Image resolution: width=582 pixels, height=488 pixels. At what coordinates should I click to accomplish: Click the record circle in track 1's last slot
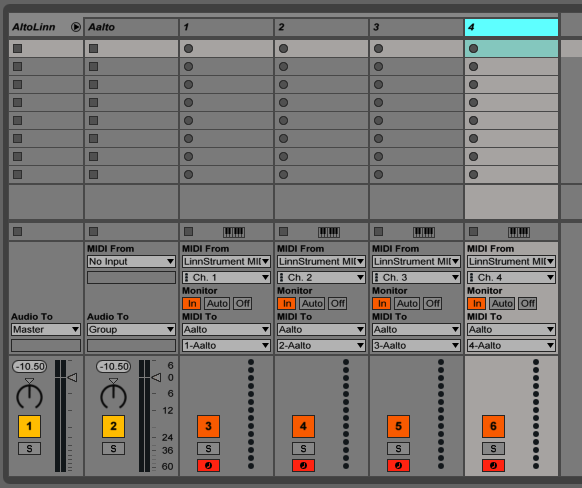point(189,174)
